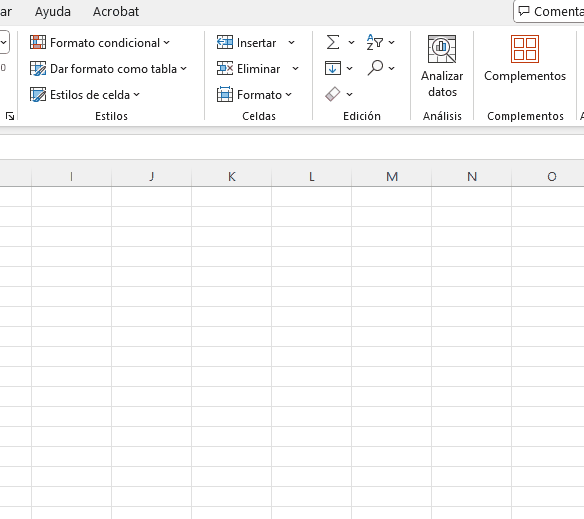Click the Eliminar cells icon
The width and height of the screenshot is (584, 519).
pyautogui.click(x=225, y=69)
